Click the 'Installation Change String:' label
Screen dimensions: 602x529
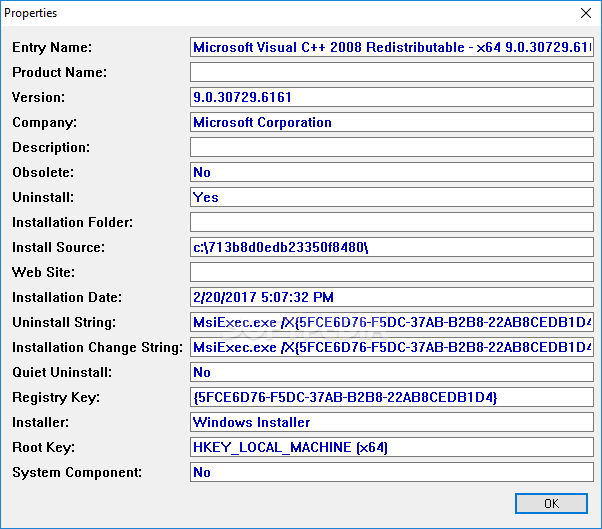tap(98, 347)
